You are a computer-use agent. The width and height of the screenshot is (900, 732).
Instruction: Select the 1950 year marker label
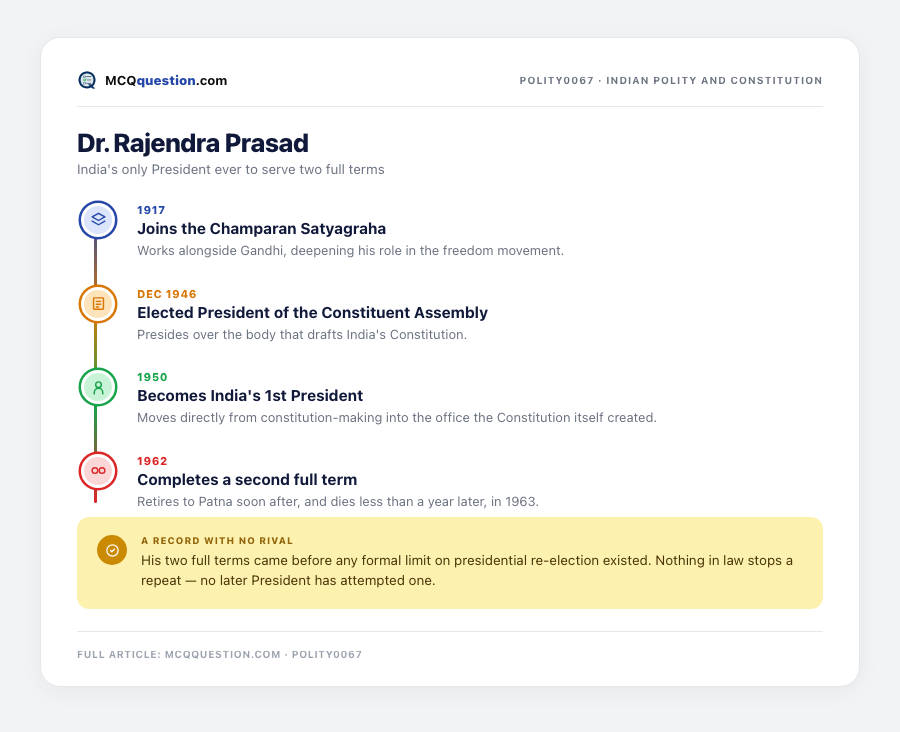pyautogui.click(x=152, y=377)
